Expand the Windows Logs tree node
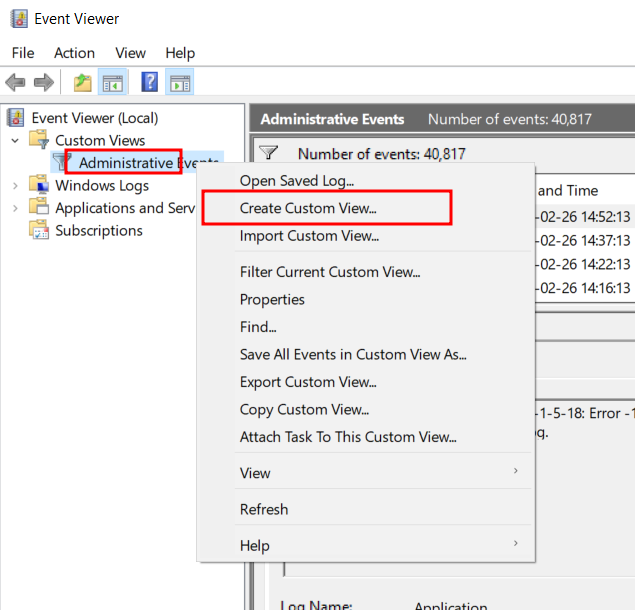Viewport: 635px width, 610px height. tap(15, 185)
